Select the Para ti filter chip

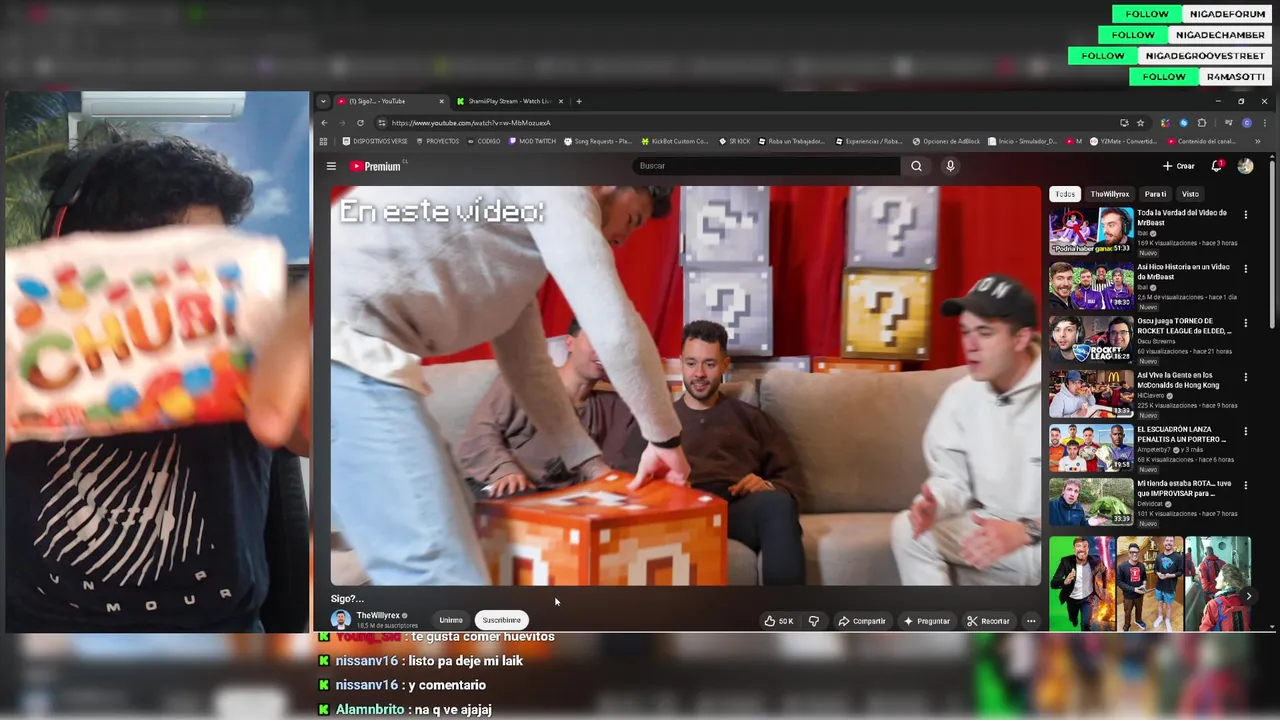pos(1155,194)
